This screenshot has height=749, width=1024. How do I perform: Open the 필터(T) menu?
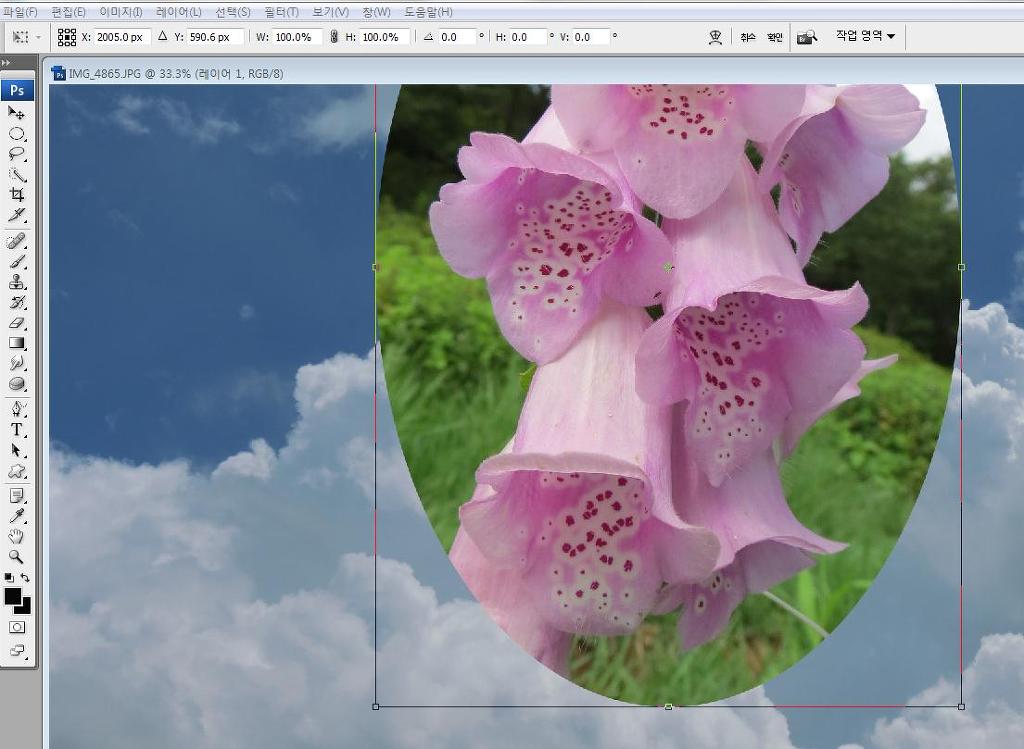(281, 12)
